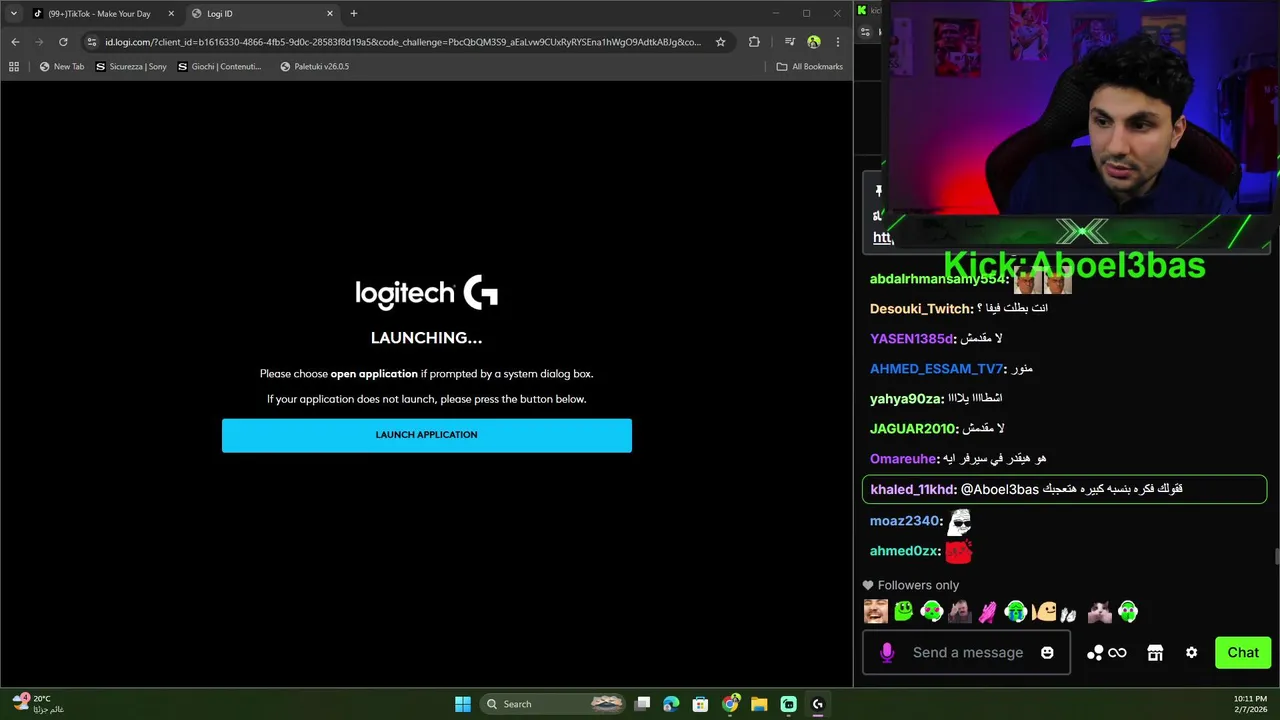This screenshot has height=720, width=1280.
Task: Click the Send a message field
Action: click(968, 653)
